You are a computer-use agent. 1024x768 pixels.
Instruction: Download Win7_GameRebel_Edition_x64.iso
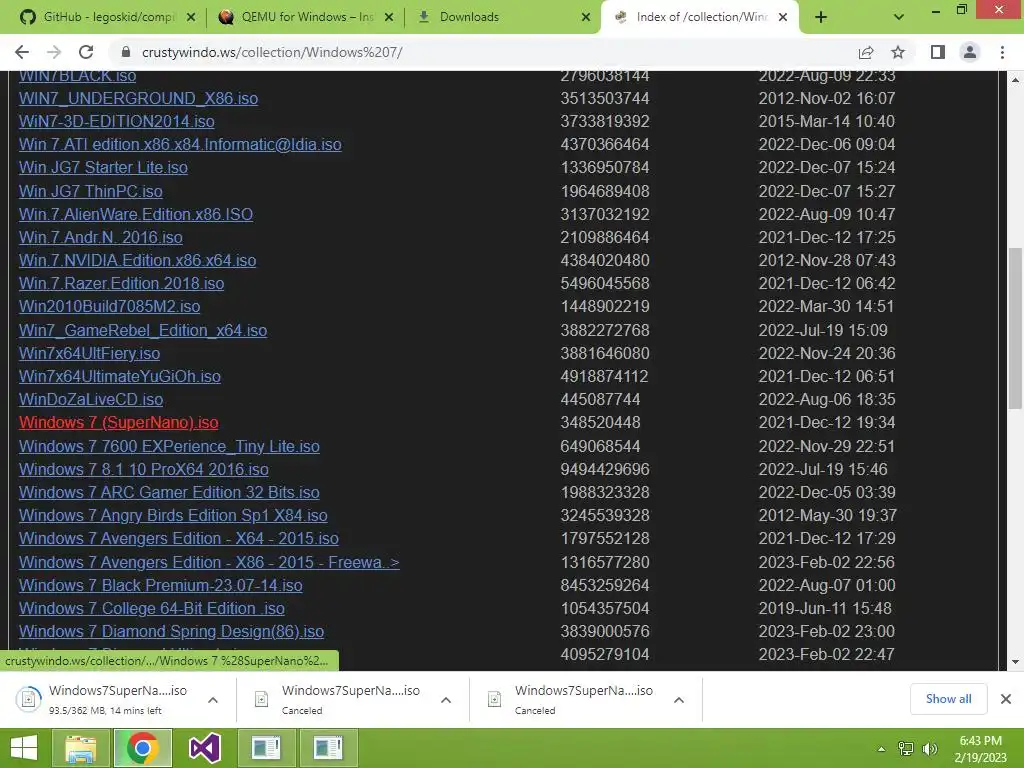click(143, 330)
